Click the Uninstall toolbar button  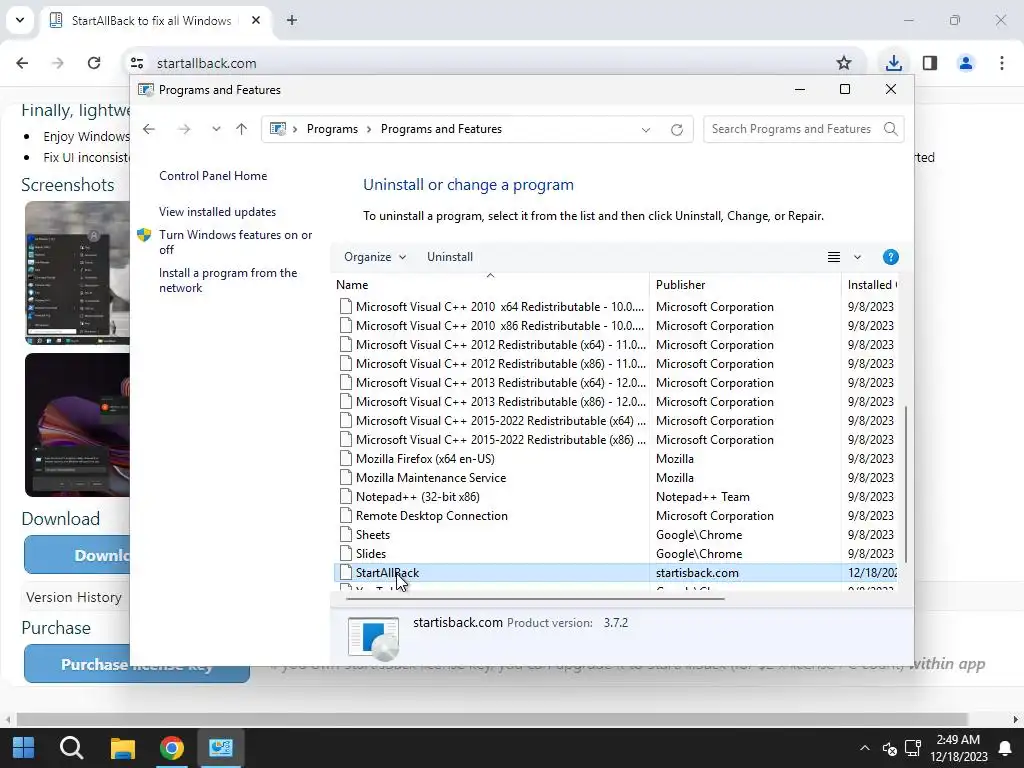coord(450,257)
